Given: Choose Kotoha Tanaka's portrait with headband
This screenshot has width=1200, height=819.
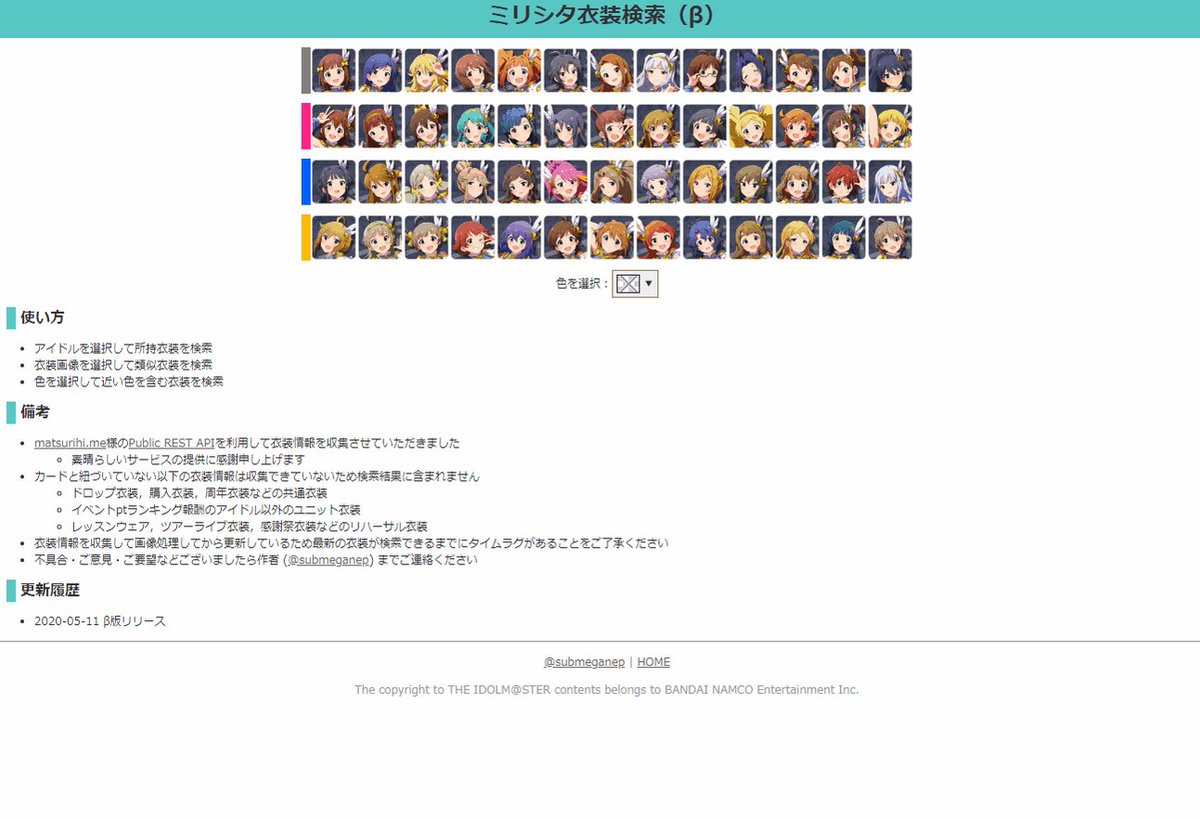Looking at the screenshot, I should click(380, 126).
